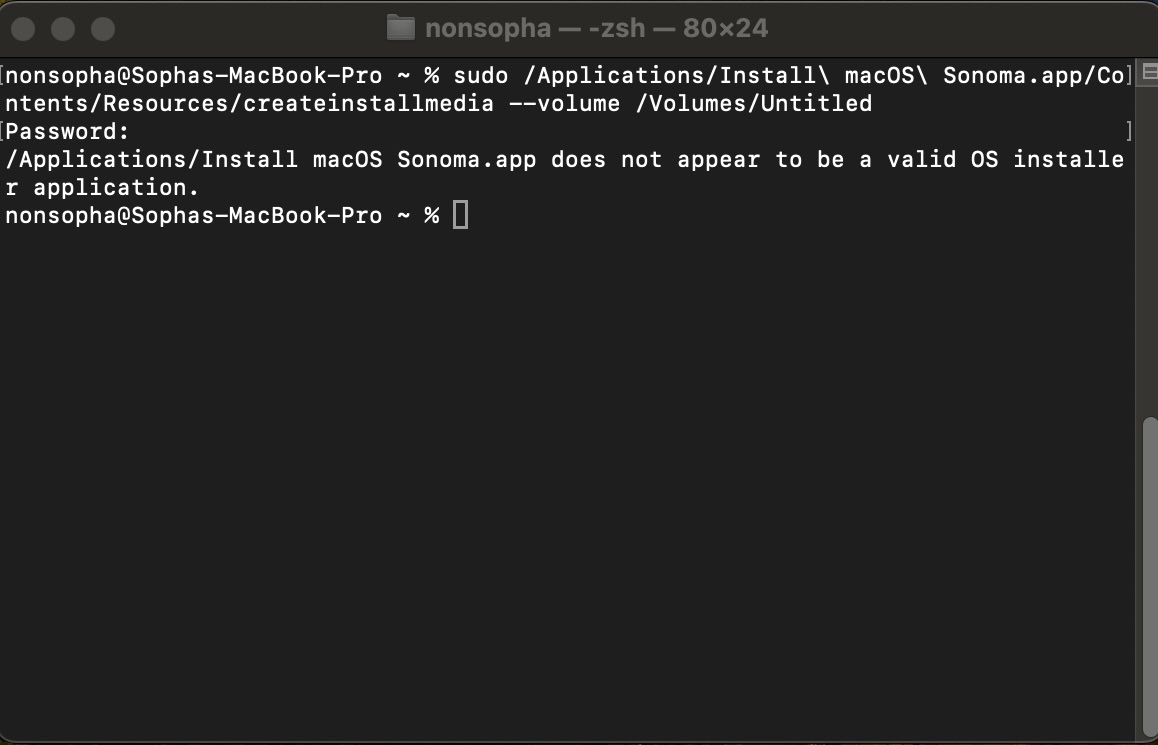Click the vertical scrollbar thumb
Screen dimensions: 1158x745
click(x=1149, y=576)
